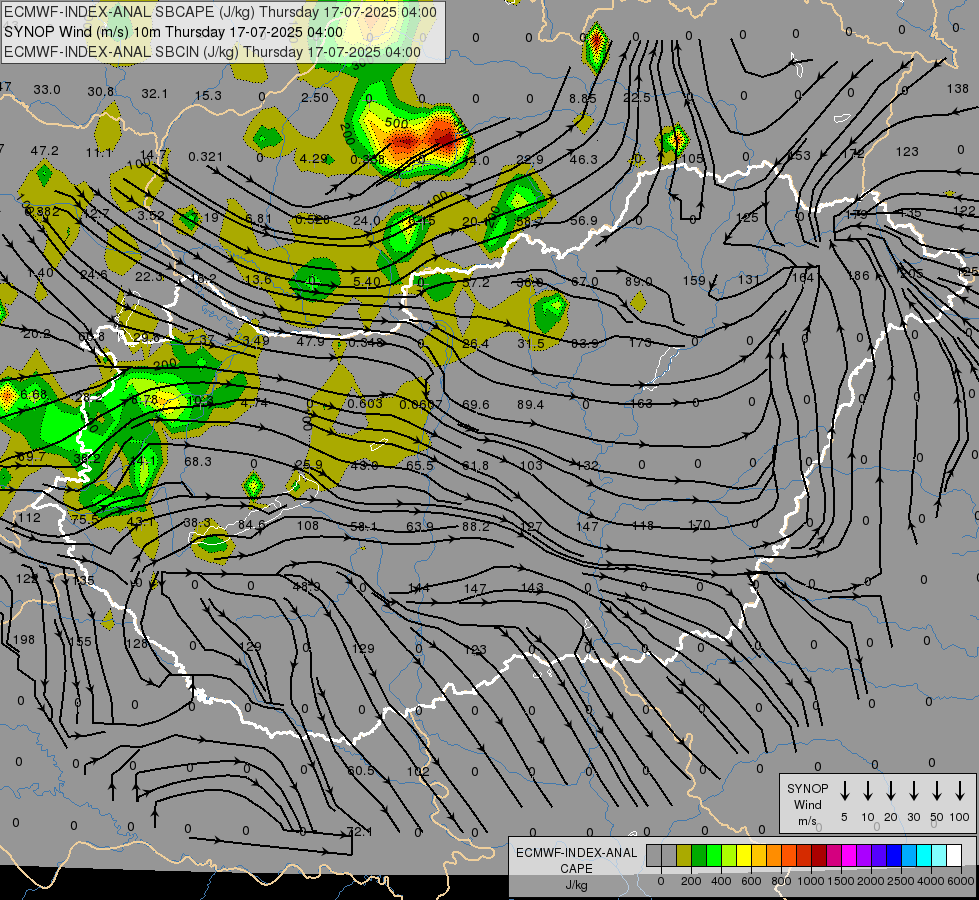Click the 8.85 map value
Viewport: 979px width, 900px height.
click(583, 99)
